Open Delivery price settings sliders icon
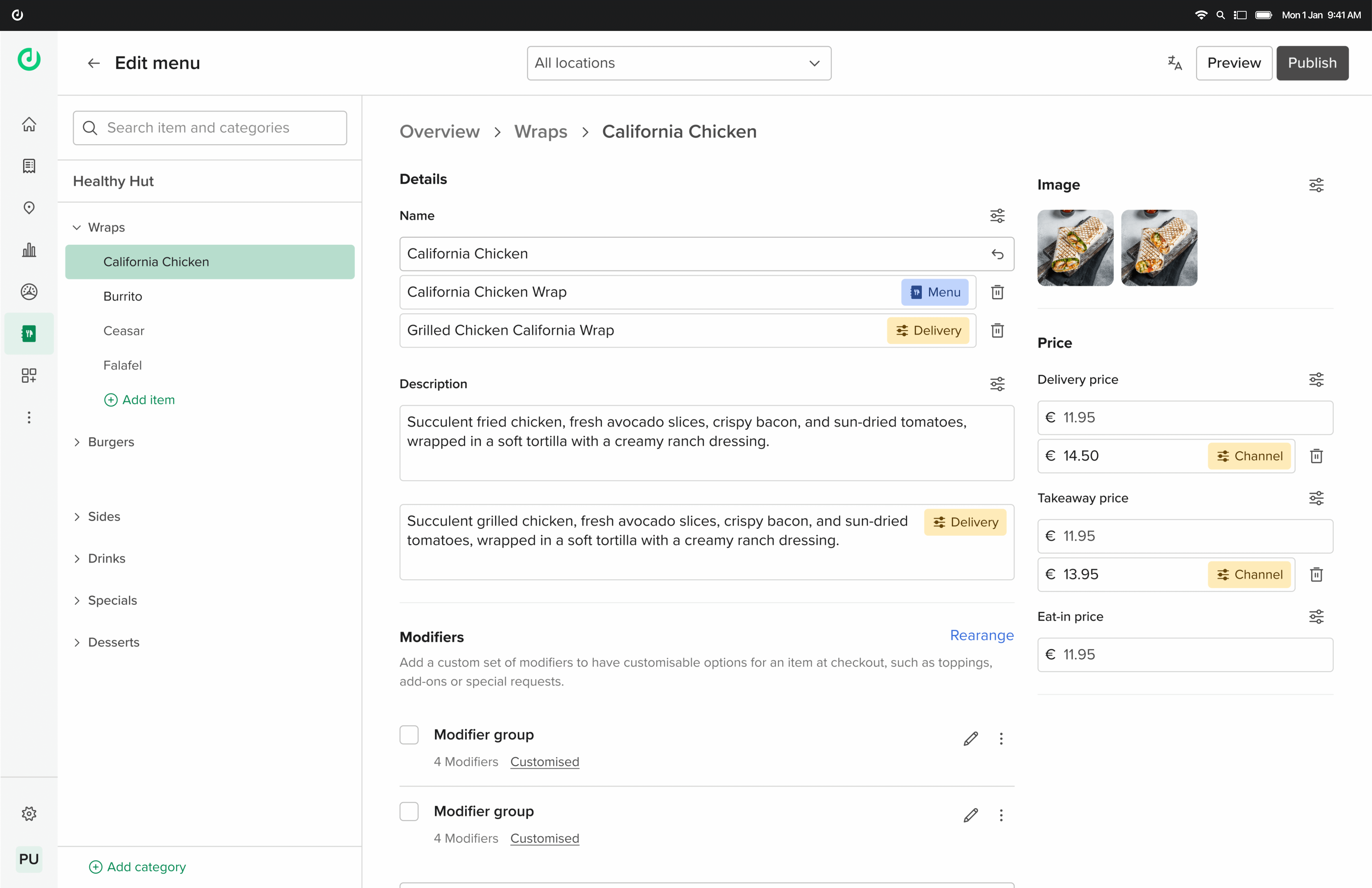The image size is (1372, 888). point(1316,379)
